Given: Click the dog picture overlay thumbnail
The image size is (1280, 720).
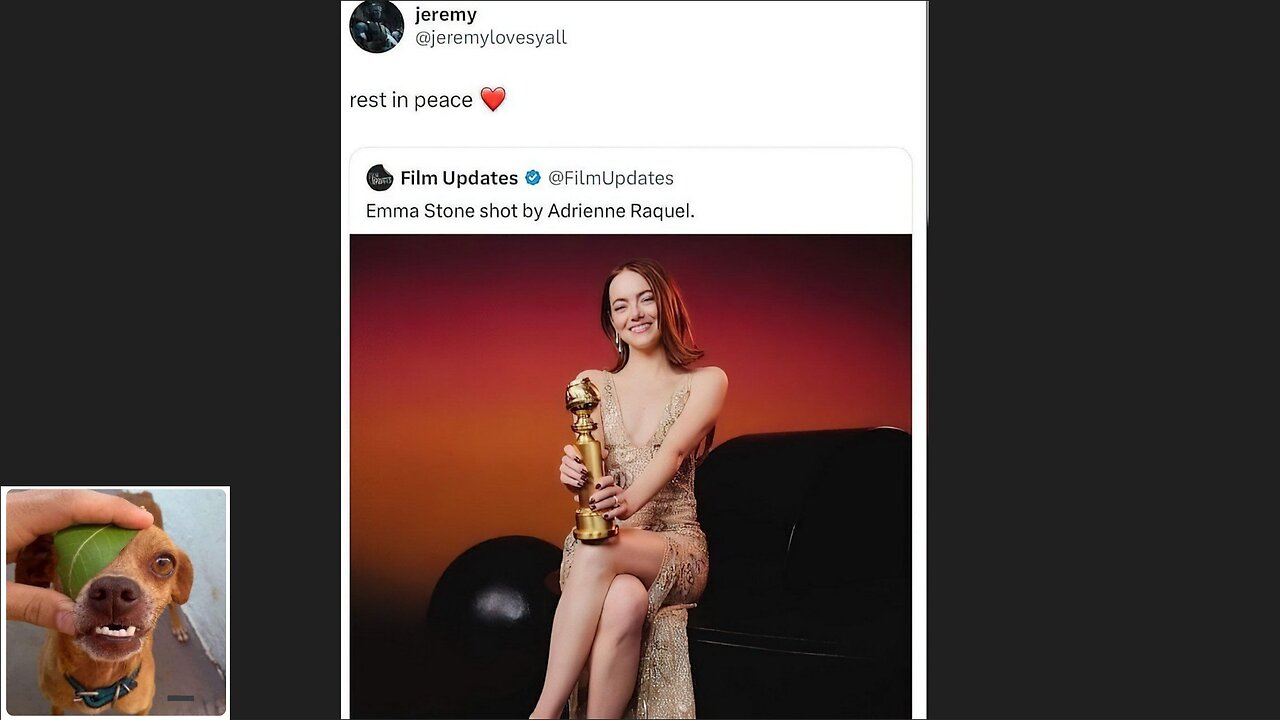Looking at the screenshot, I should click(116, 602).
